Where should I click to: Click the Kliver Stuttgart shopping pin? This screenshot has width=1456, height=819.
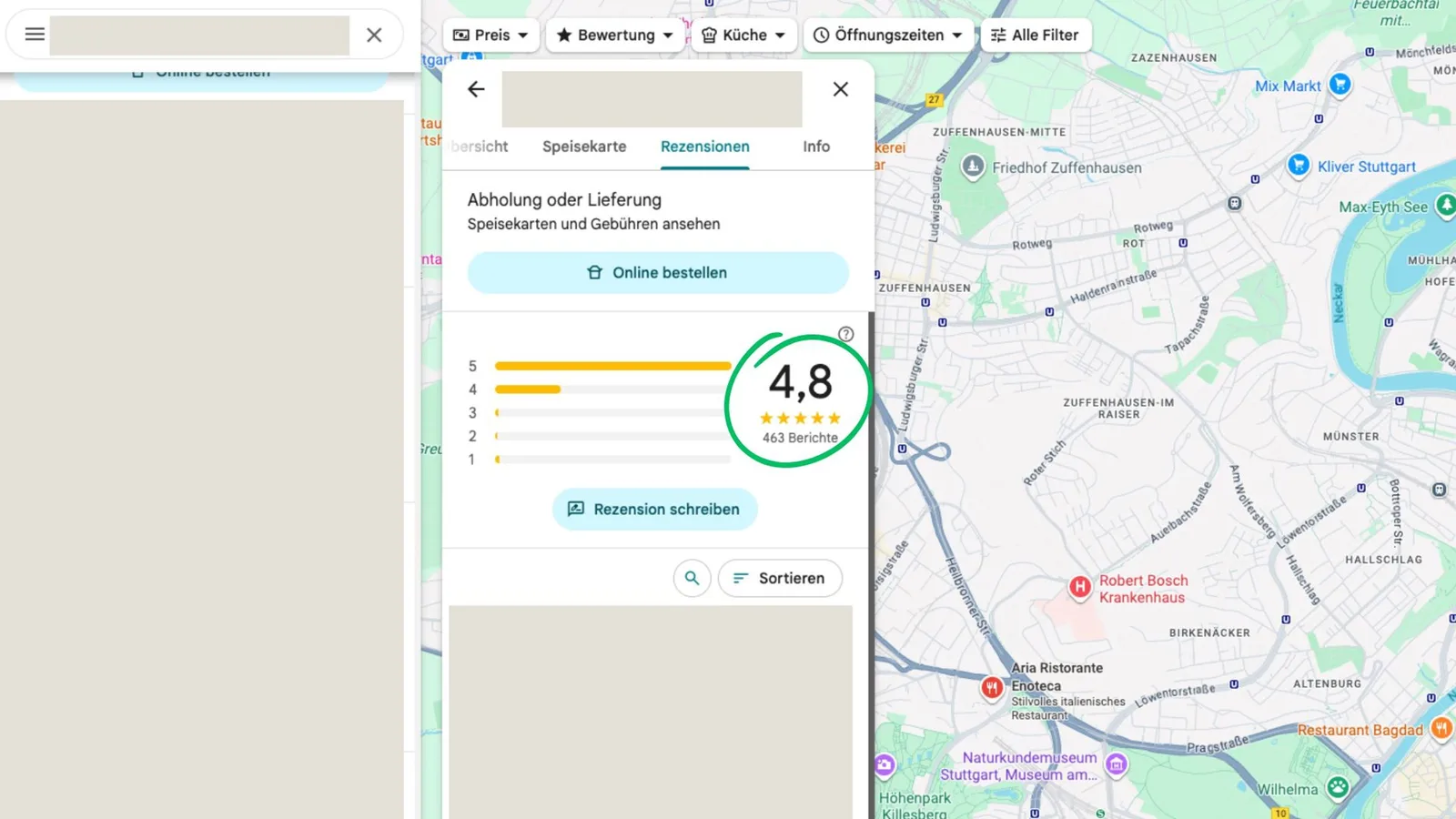[1299, 165]
